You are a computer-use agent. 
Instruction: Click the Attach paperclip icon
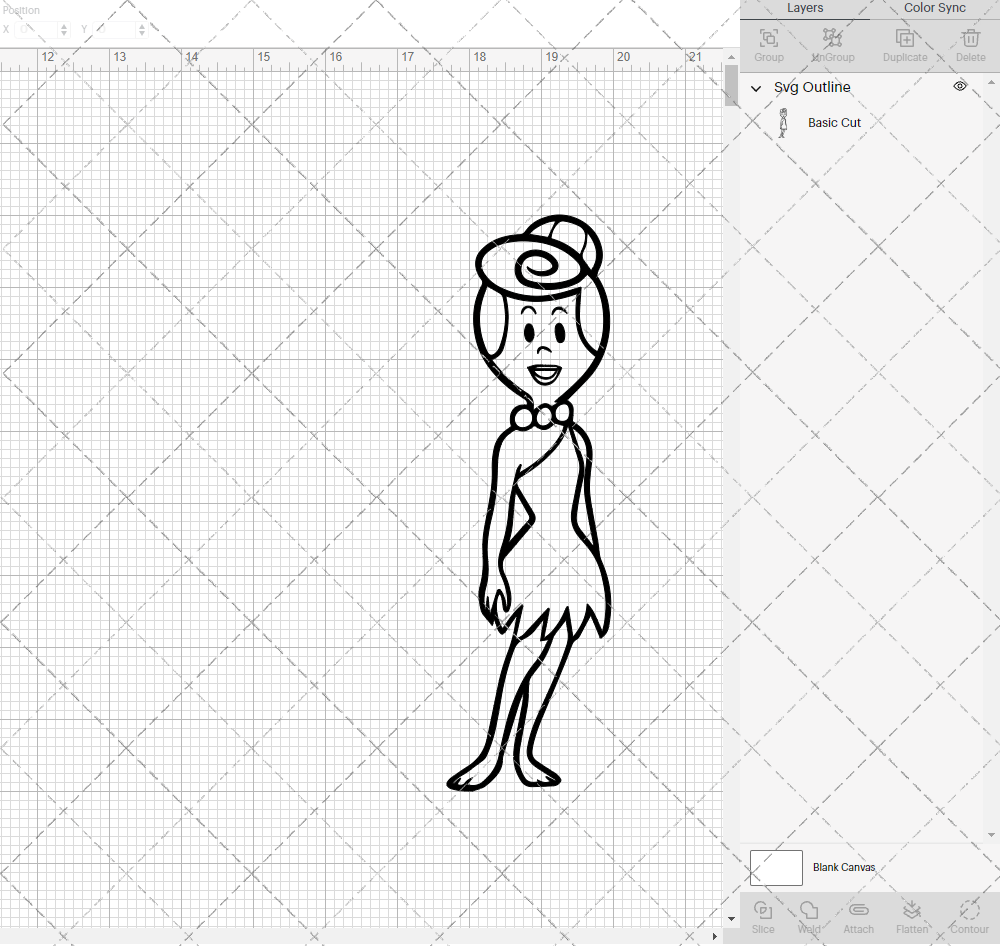coord(858,909)
